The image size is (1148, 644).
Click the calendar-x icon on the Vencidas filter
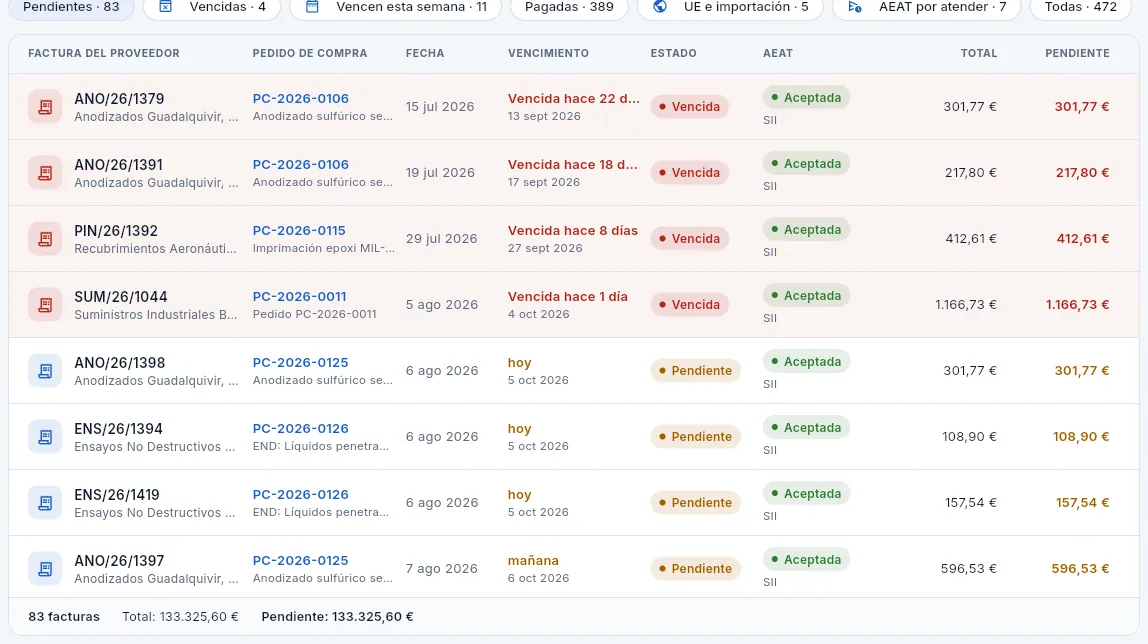click(x=165, y=7)
